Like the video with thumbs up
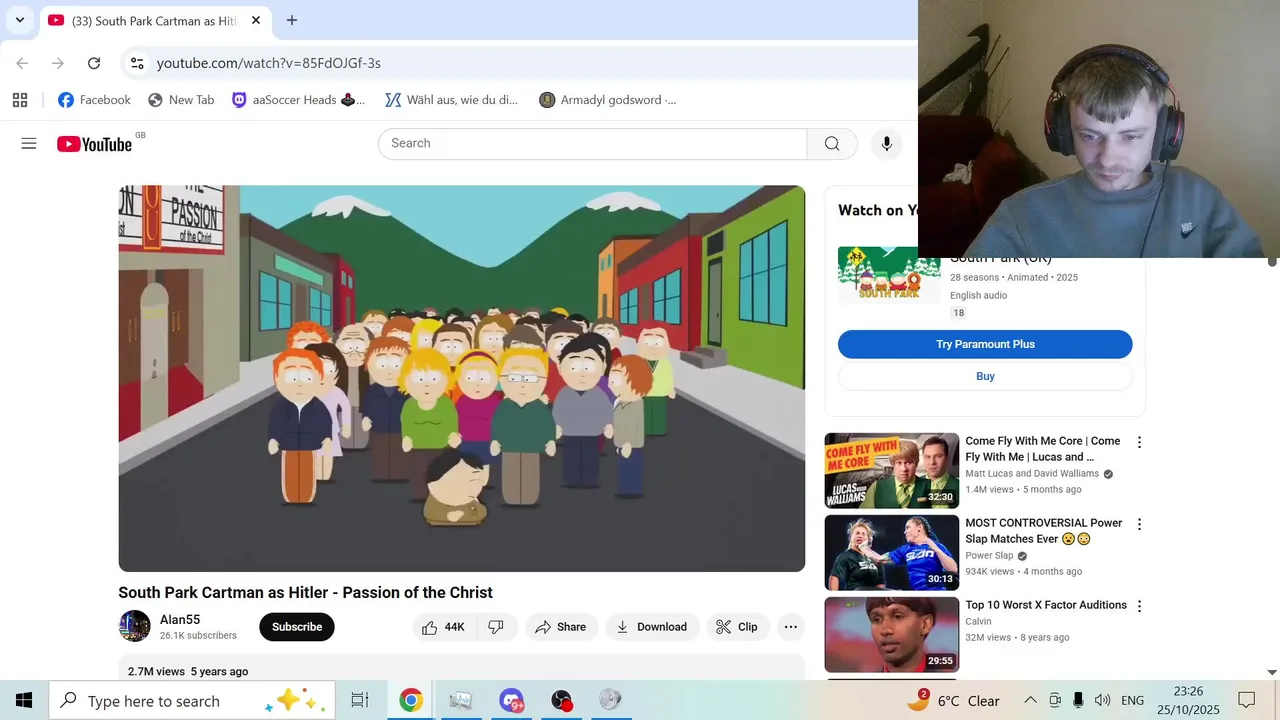Screen dimensions: 1280x720 click(x=442, y=627)
